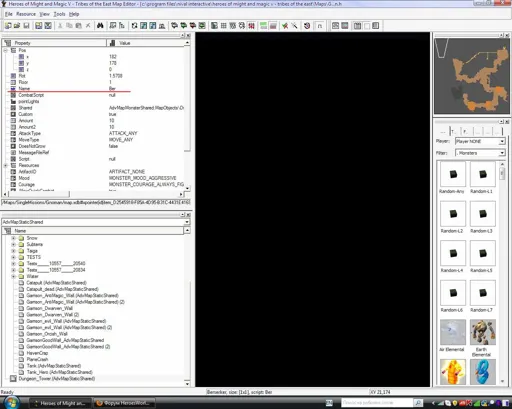
Task: Click the Open folder toolbar icon
Action: click(17, 26)
